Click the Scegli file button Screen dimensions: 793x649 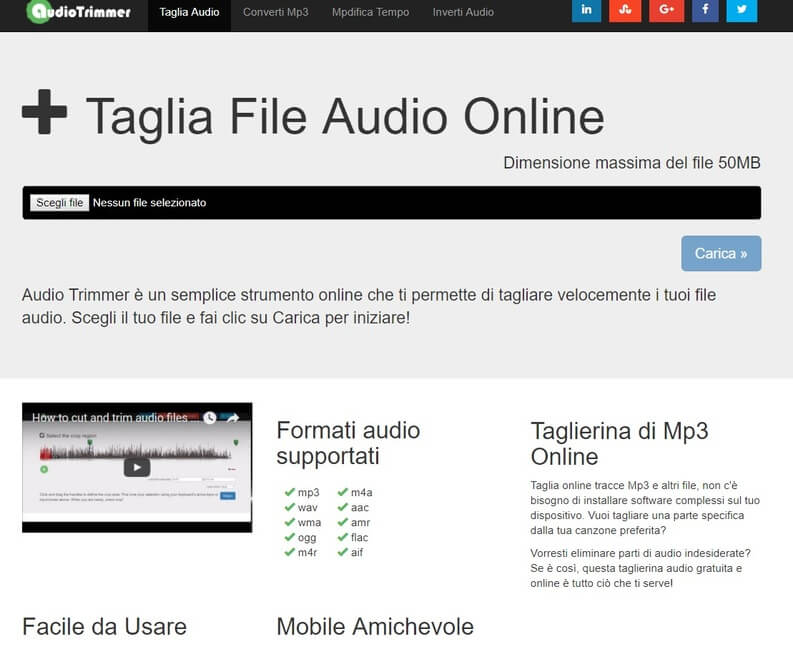tap(60, 203)
